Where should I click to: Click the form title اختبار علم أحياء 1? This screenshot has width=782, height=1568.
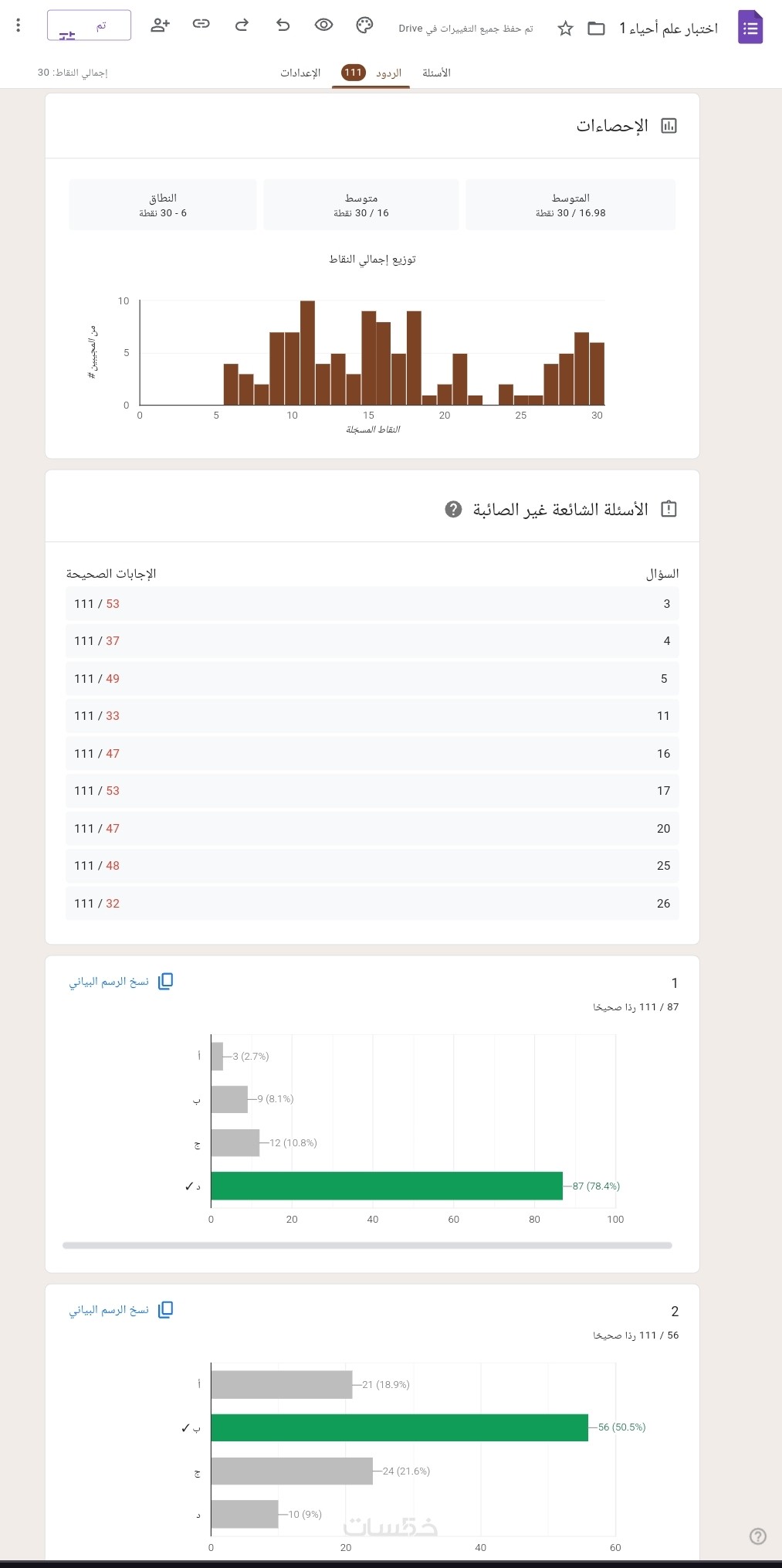point(669,29)
